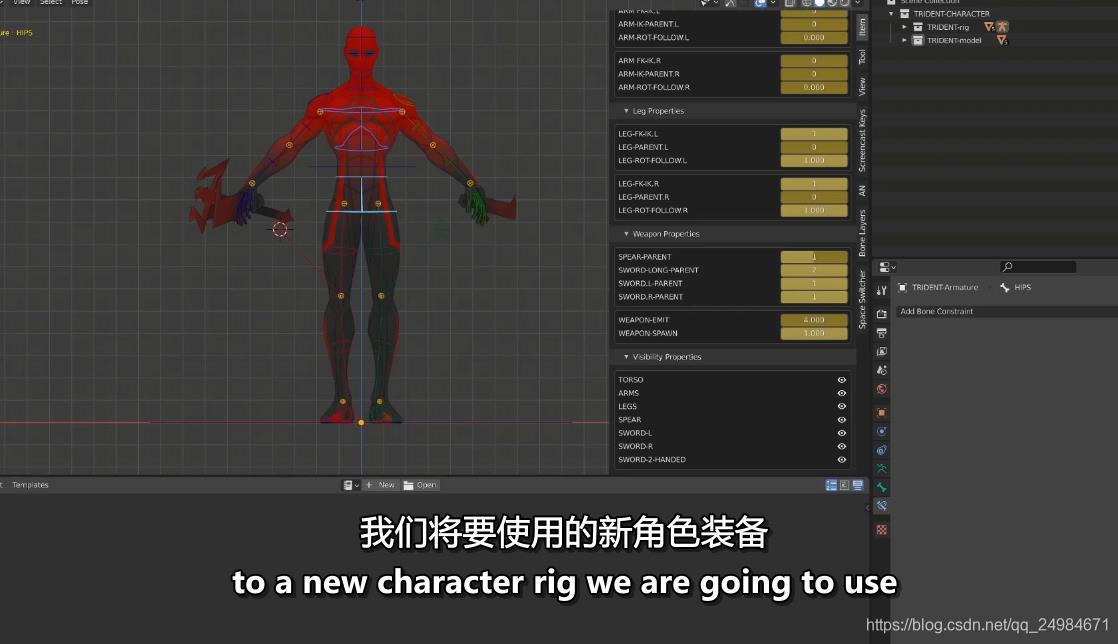Click the folder icon on the Open button
Screen dimensions: 1118x644
[409, 485]
